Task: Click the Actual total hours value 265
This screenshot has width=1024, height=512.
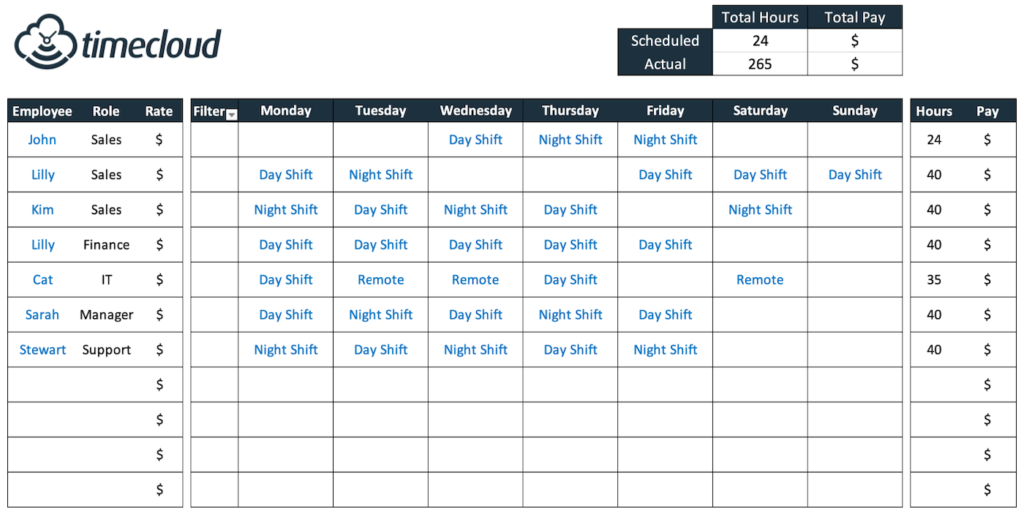Action: click(760, 64)
